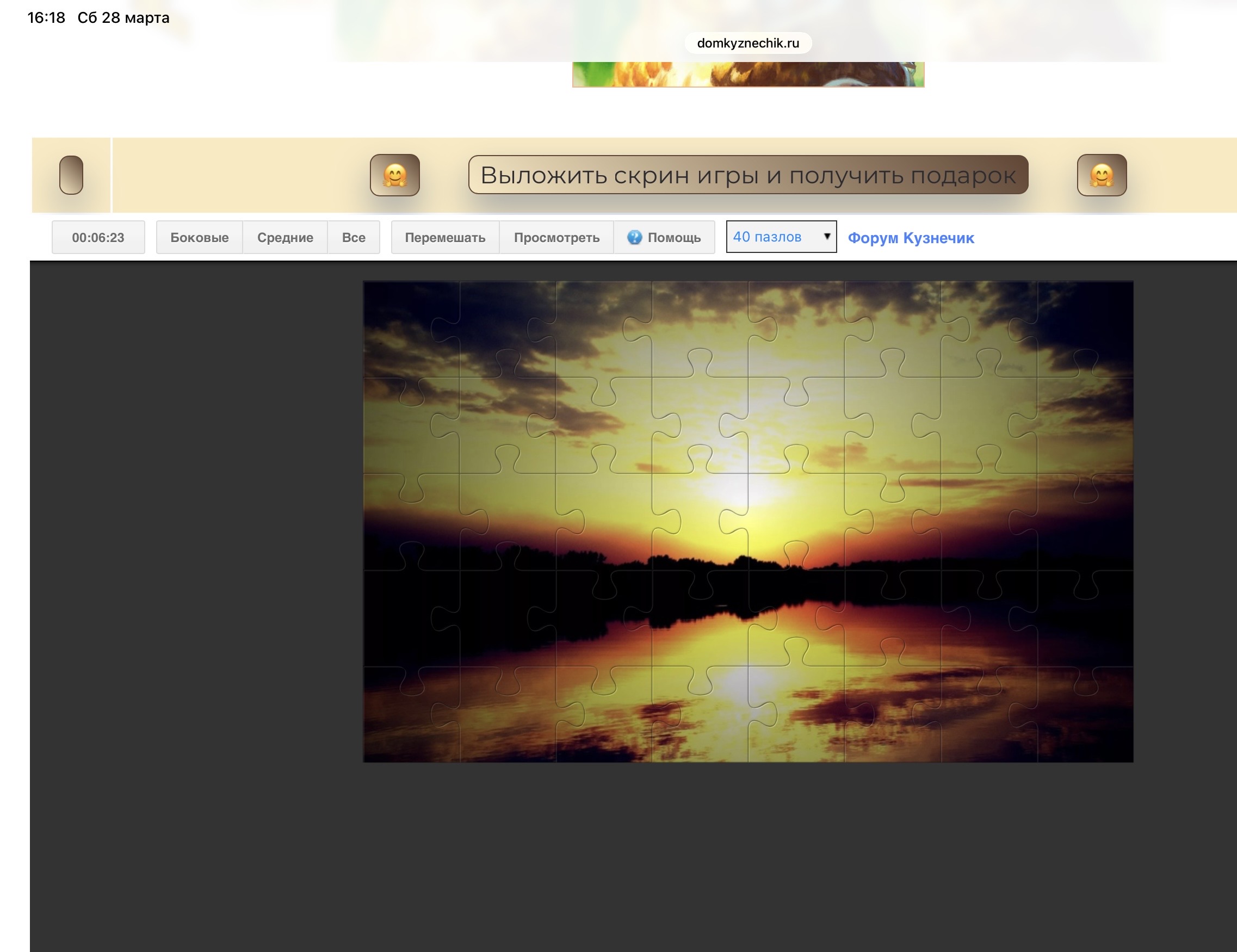Click the right hugging-face emoji button
Screen dimensions: 1237x952
tap(1101, 175)
